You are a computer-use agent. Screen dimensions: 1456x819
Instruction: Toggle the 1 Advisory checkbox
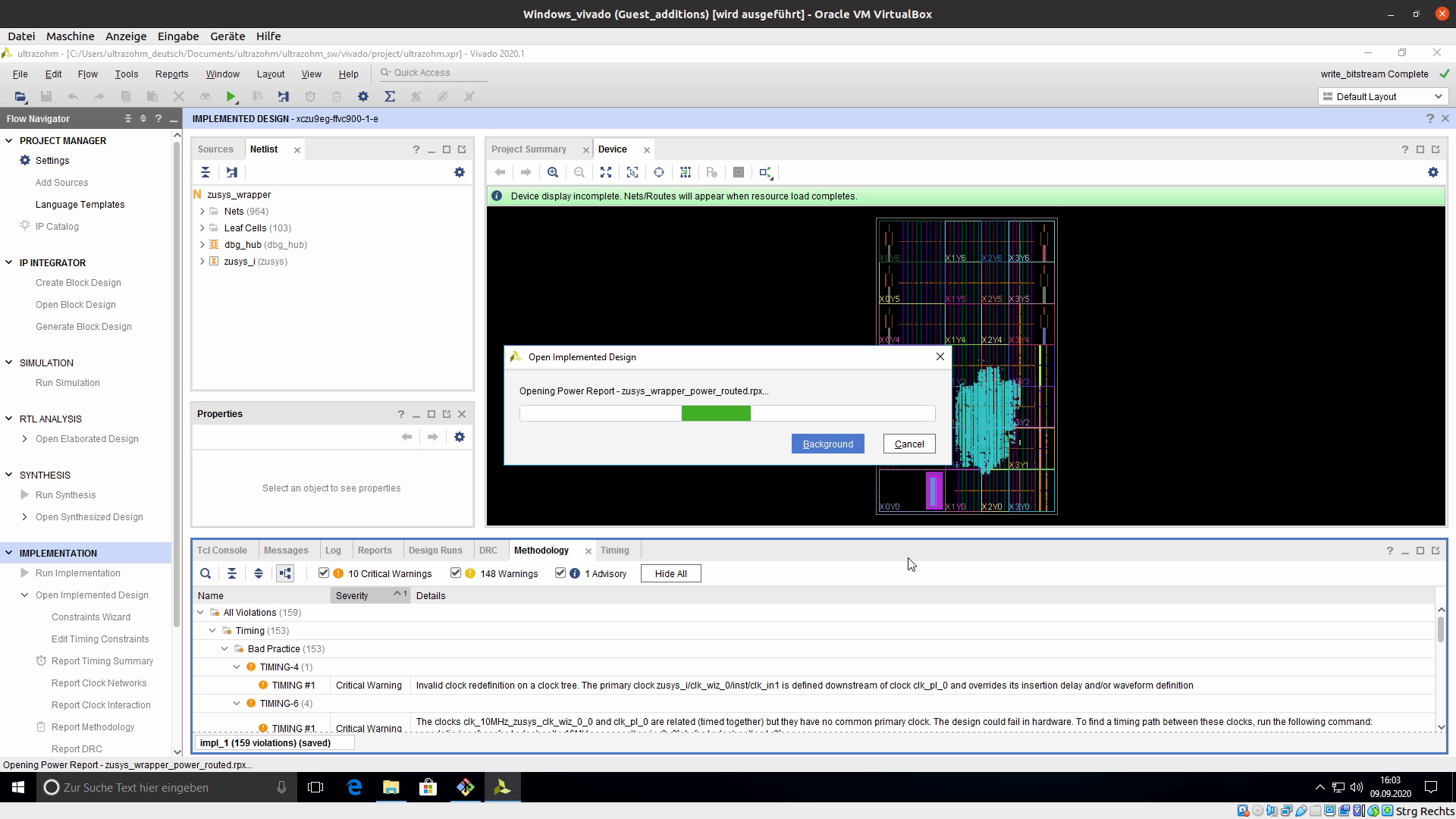[560, 573]
